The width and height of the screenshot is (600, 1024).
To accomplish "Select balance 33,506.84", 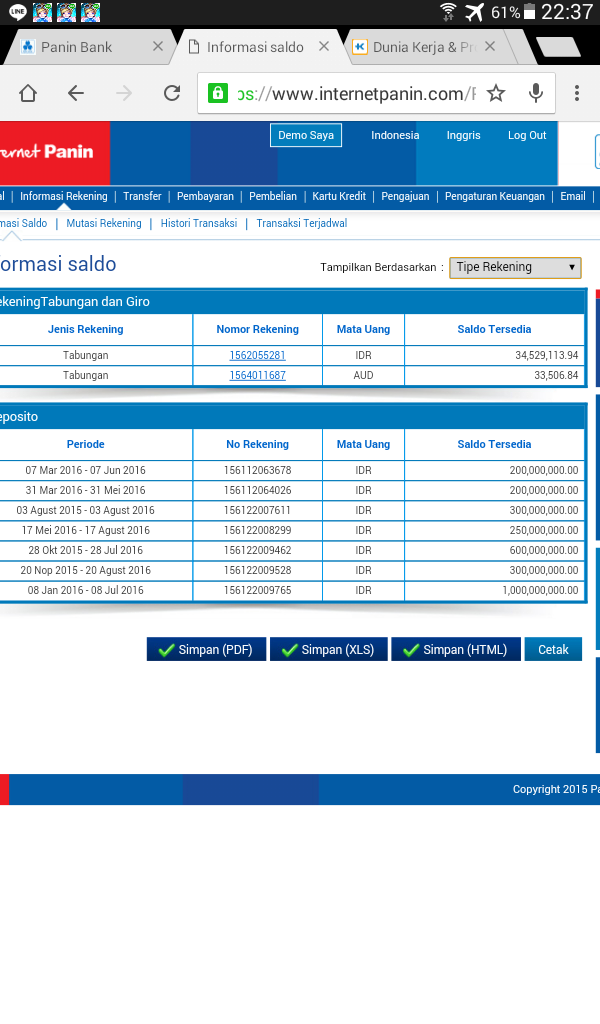I will 556,376.
